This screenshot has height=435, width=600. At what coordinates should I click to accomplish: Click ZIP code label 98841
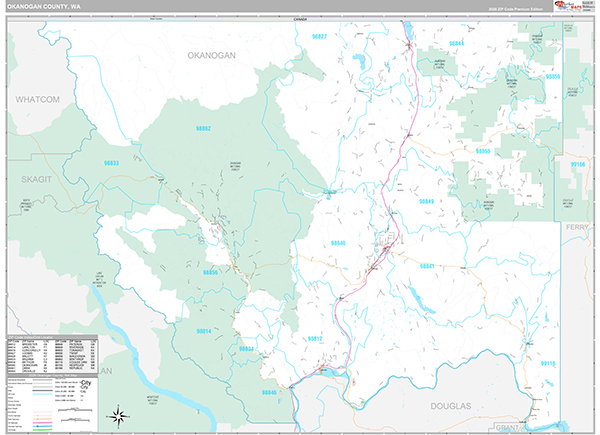coord(427,266)
